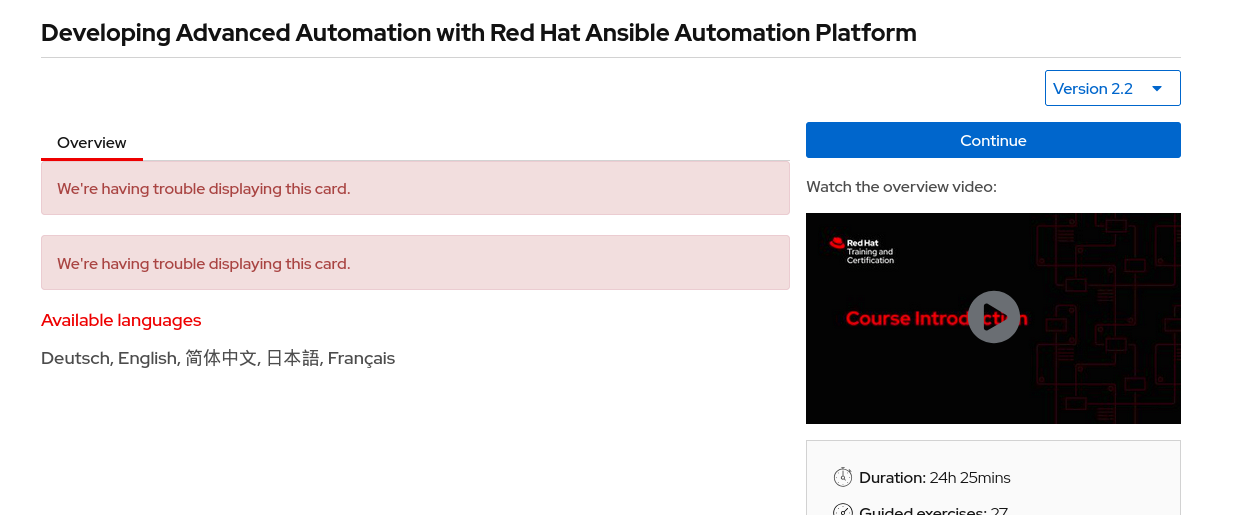Viewport: 1252px width, 515px height.
Task: Click English in the languages list
Action: 147,358
